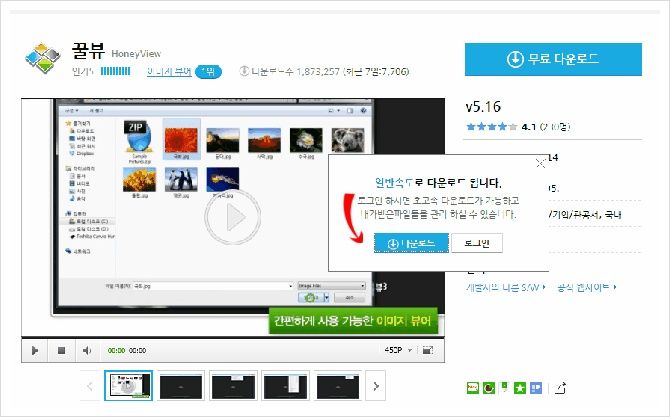The image size is (670, 417).
Task: Click the HoneyView app logo icon
Action: tap(42, 58)
